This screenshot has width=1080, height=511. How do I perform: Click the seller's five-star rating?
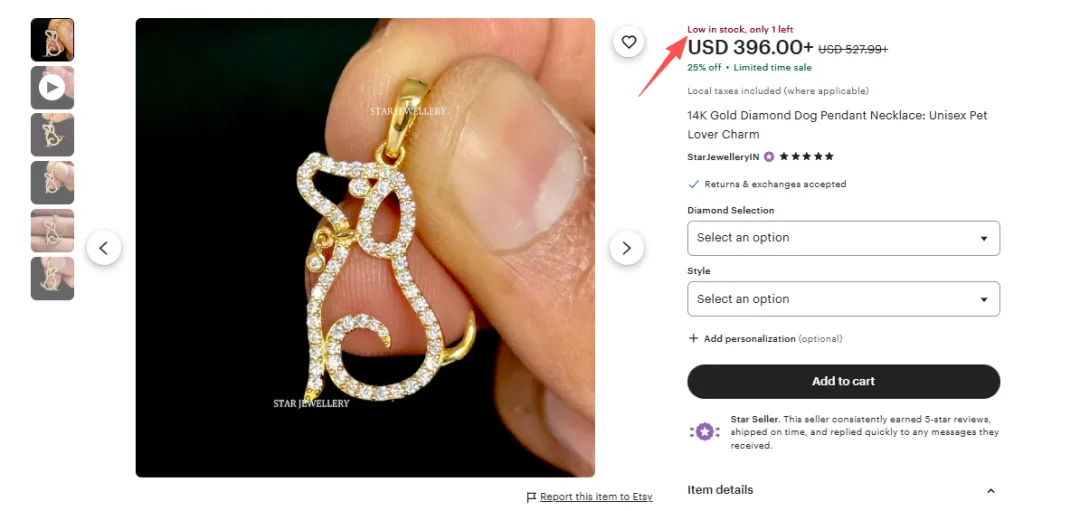click(x=806, y=157)
